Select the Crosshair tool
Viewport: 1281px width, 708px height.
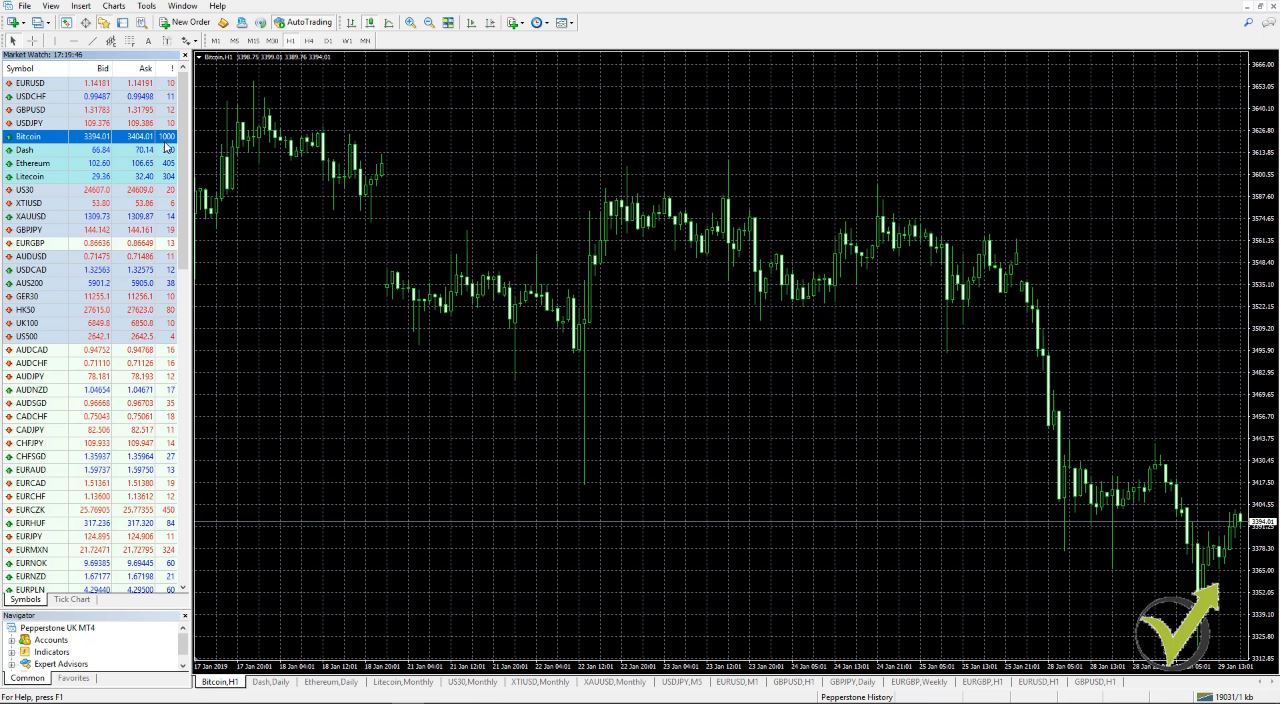tap(31, 41)
